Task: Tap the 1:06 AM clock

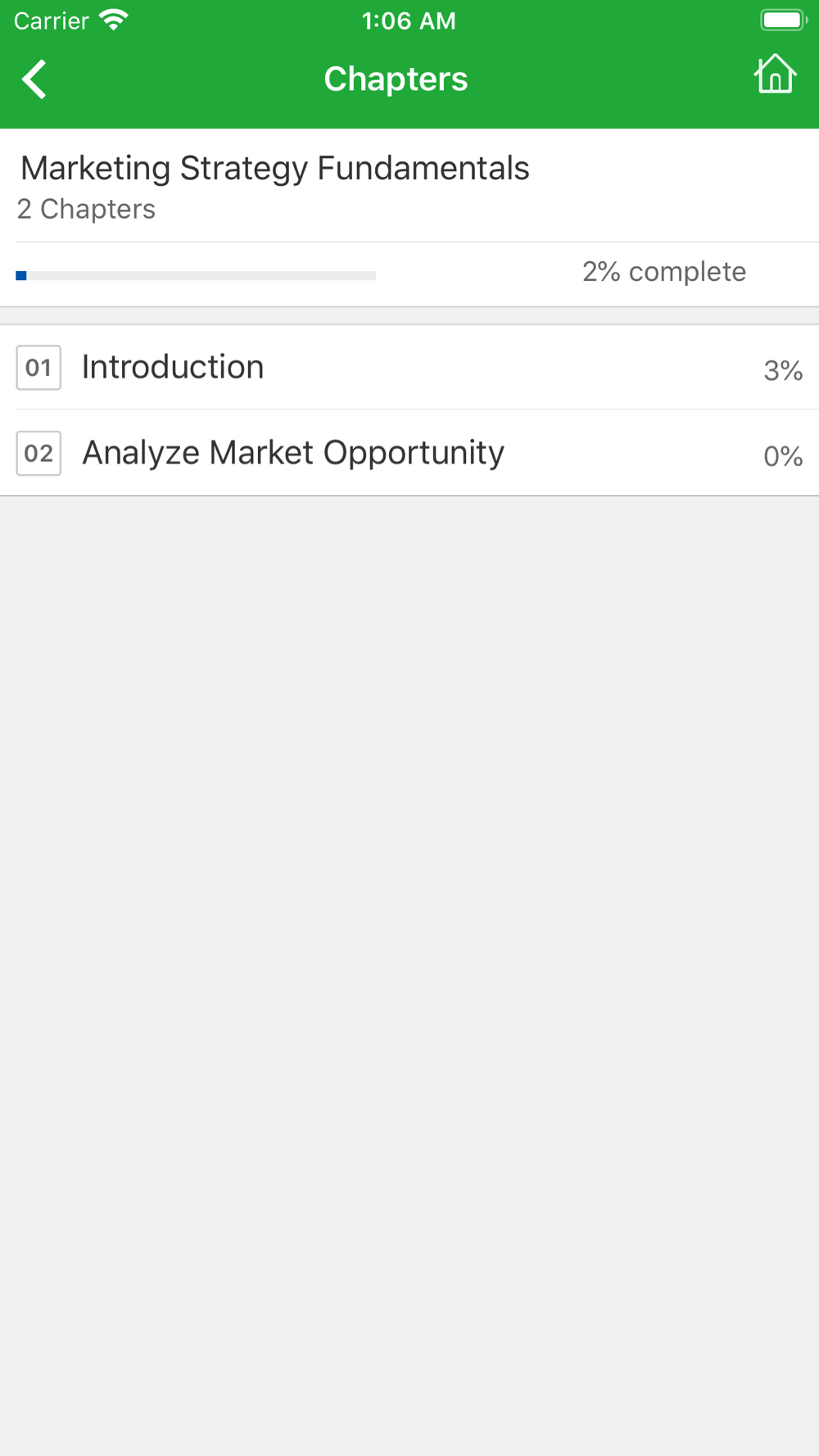Action: [409, 20]
